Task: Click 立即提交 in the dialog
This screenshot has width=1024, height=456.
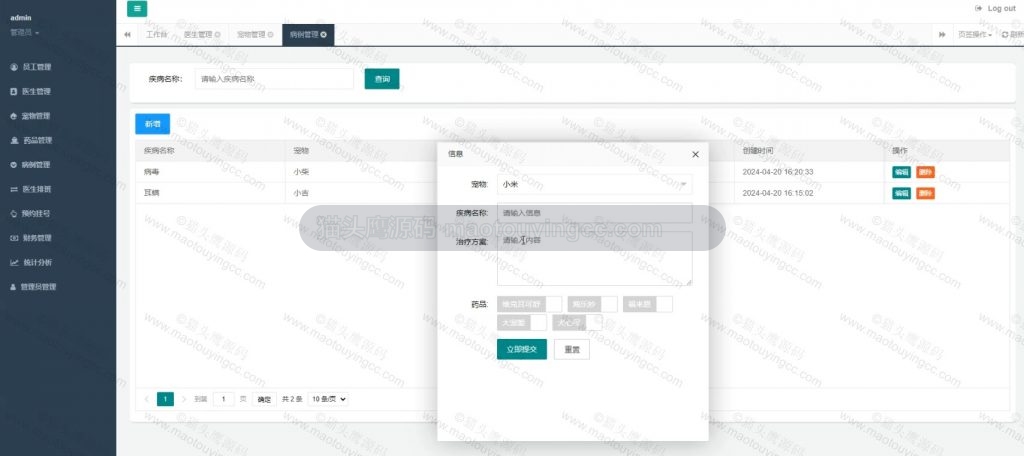Action: pos(522,350)
